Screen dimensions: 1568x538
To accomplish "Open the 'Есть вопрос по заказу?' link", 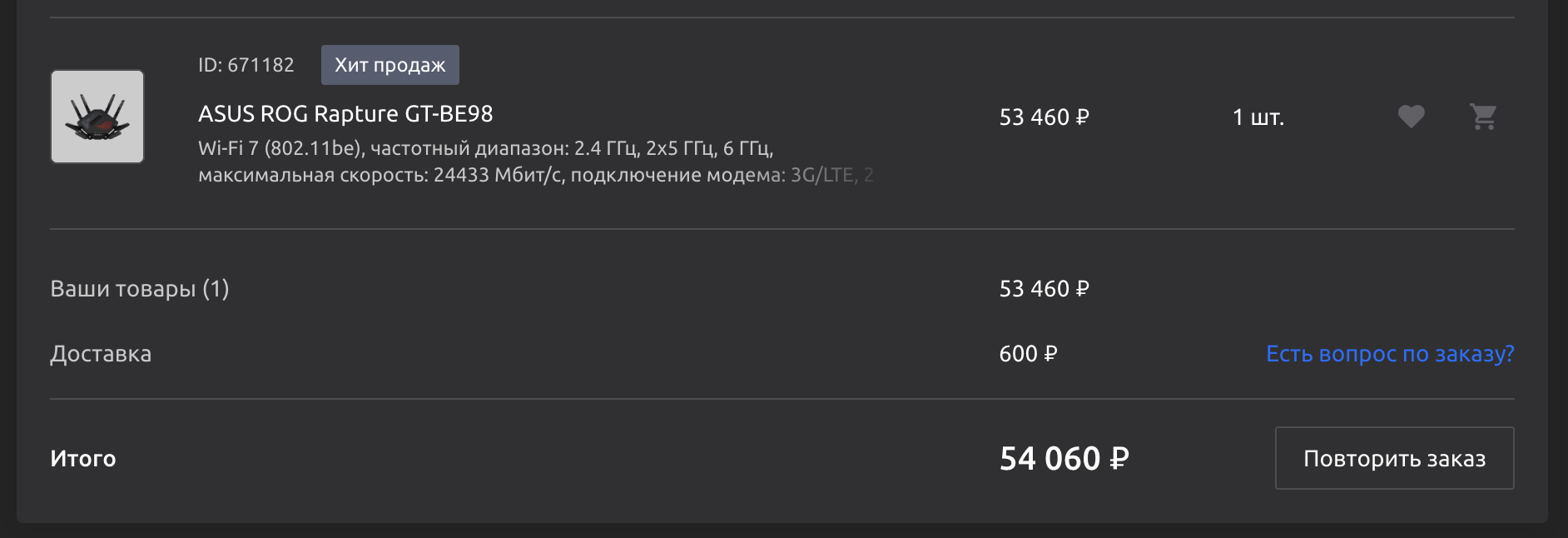I will (1390, 354).
